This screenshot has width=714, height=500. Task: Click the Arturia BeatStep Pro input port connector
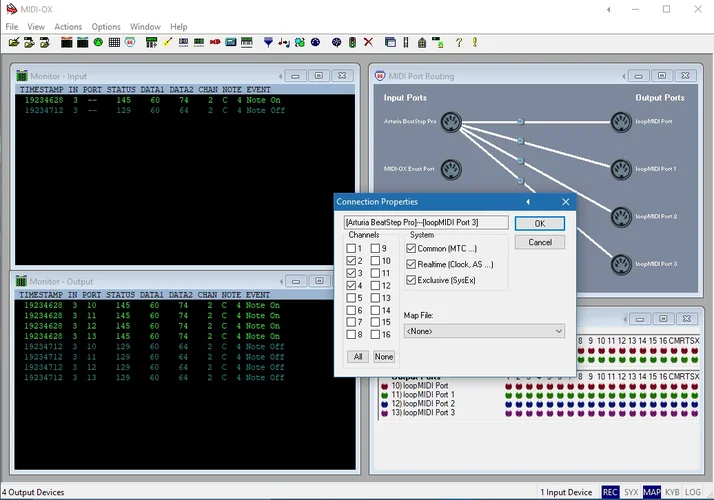(x=451, y=122)
